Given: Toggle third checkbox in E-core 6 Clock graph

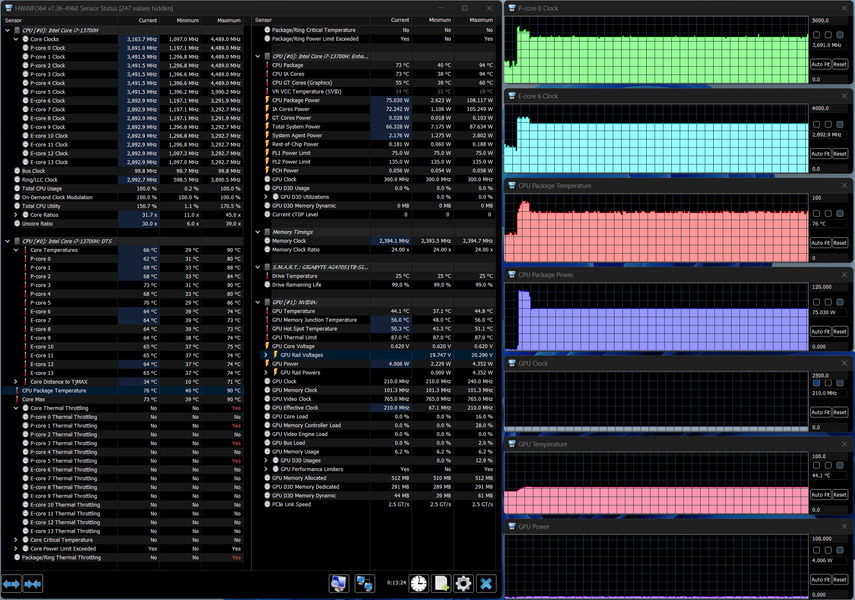Looking at the screenshot, I should [x=840, y=124].
